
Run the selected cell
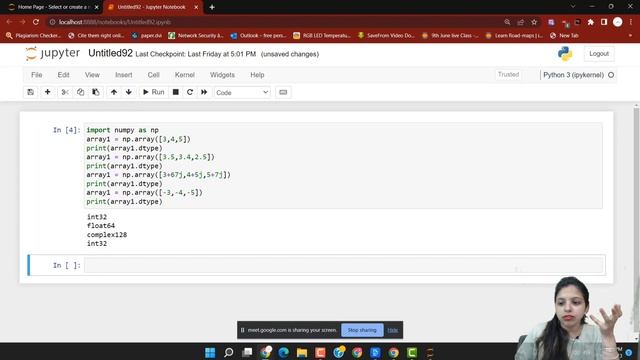pos(153,92)
